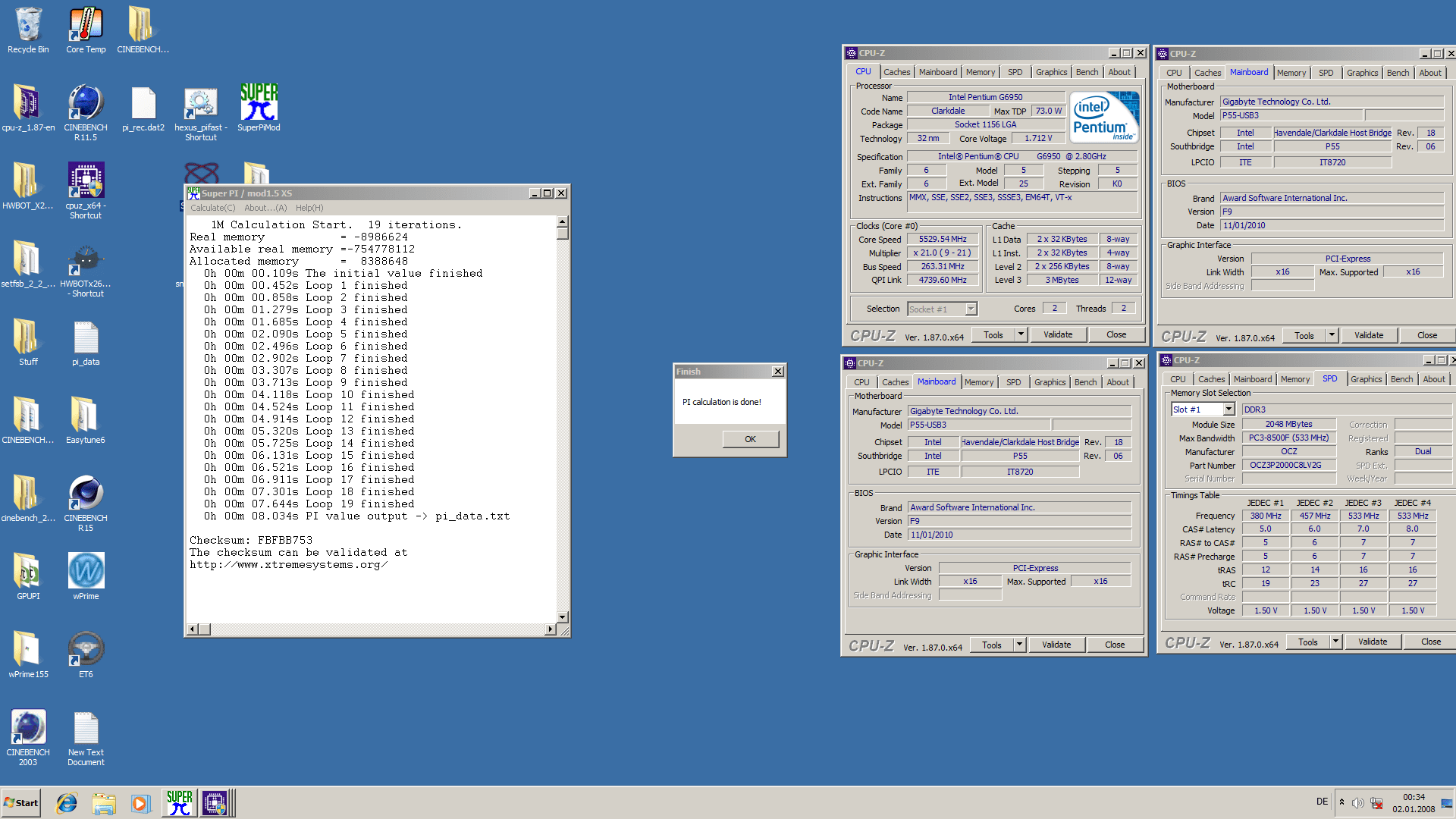The image size is (1456, 819).
Task: Click Validate in the top-left CPU-Z window
Action: click(x=1057, y=334)
